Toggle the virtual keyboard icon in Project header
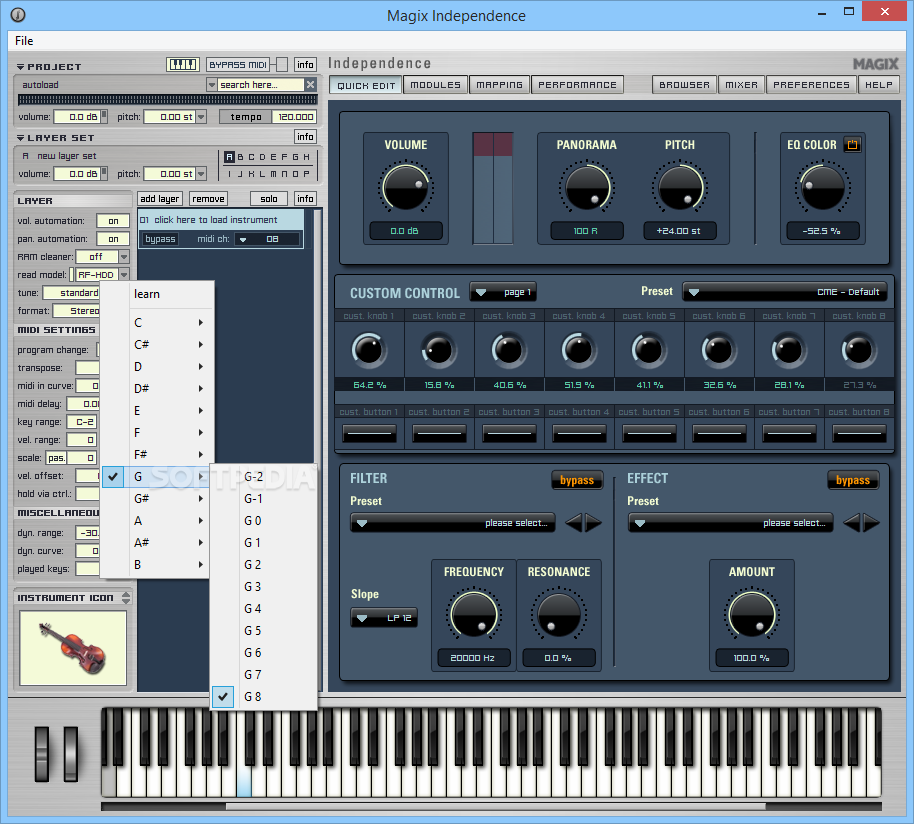The height and width of the screenshot is (824, 914). click(183, 65)
